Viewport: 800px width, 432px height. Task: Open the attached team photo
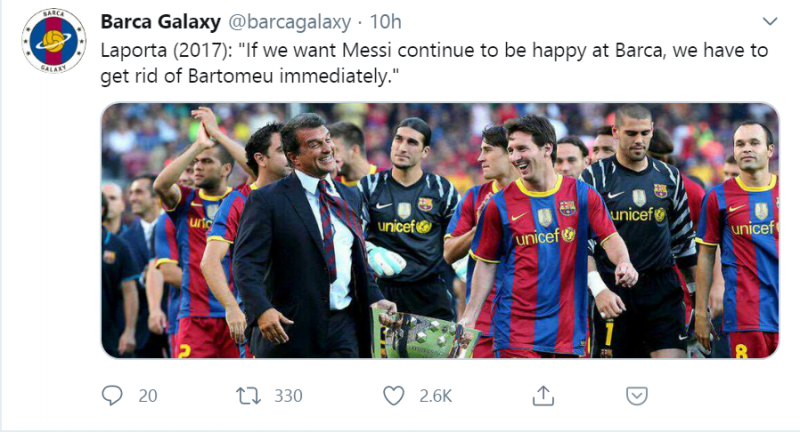440,230
